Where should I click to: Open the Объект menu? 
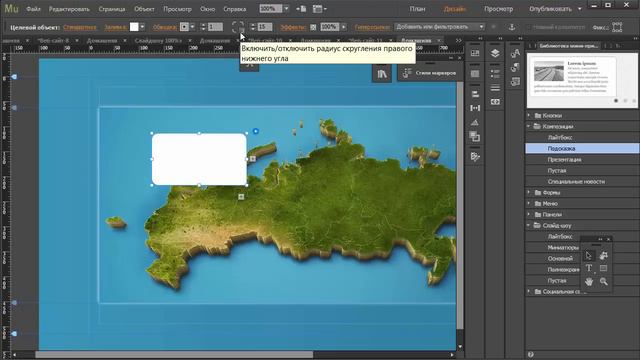point(144,9)
